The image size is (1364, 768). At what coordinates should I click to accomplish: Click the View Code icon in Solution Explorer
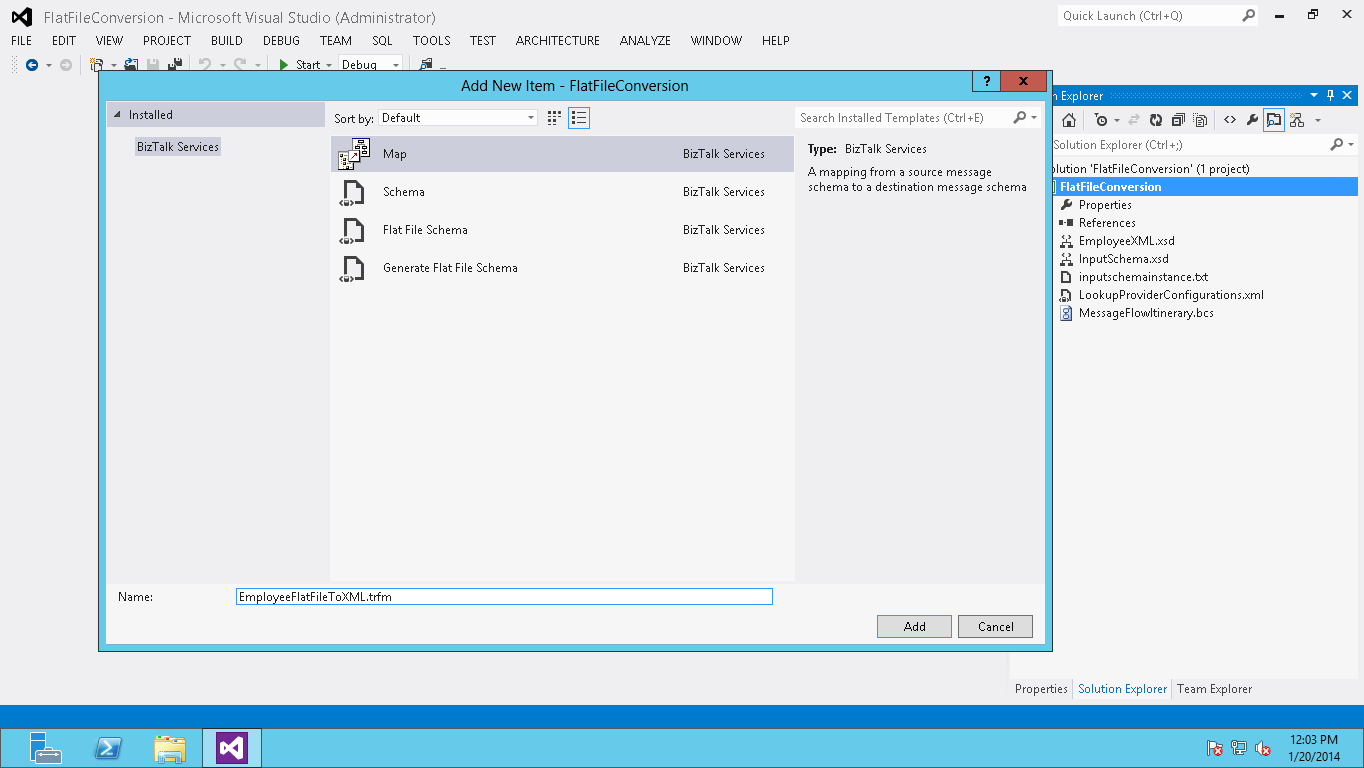[1231, 120]
